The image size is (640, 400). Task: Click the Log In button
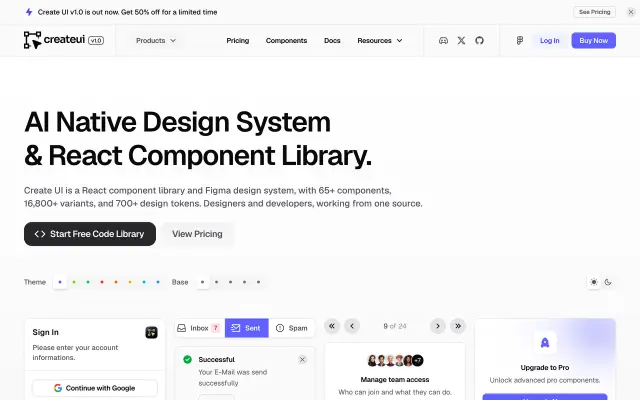[549, 40]
